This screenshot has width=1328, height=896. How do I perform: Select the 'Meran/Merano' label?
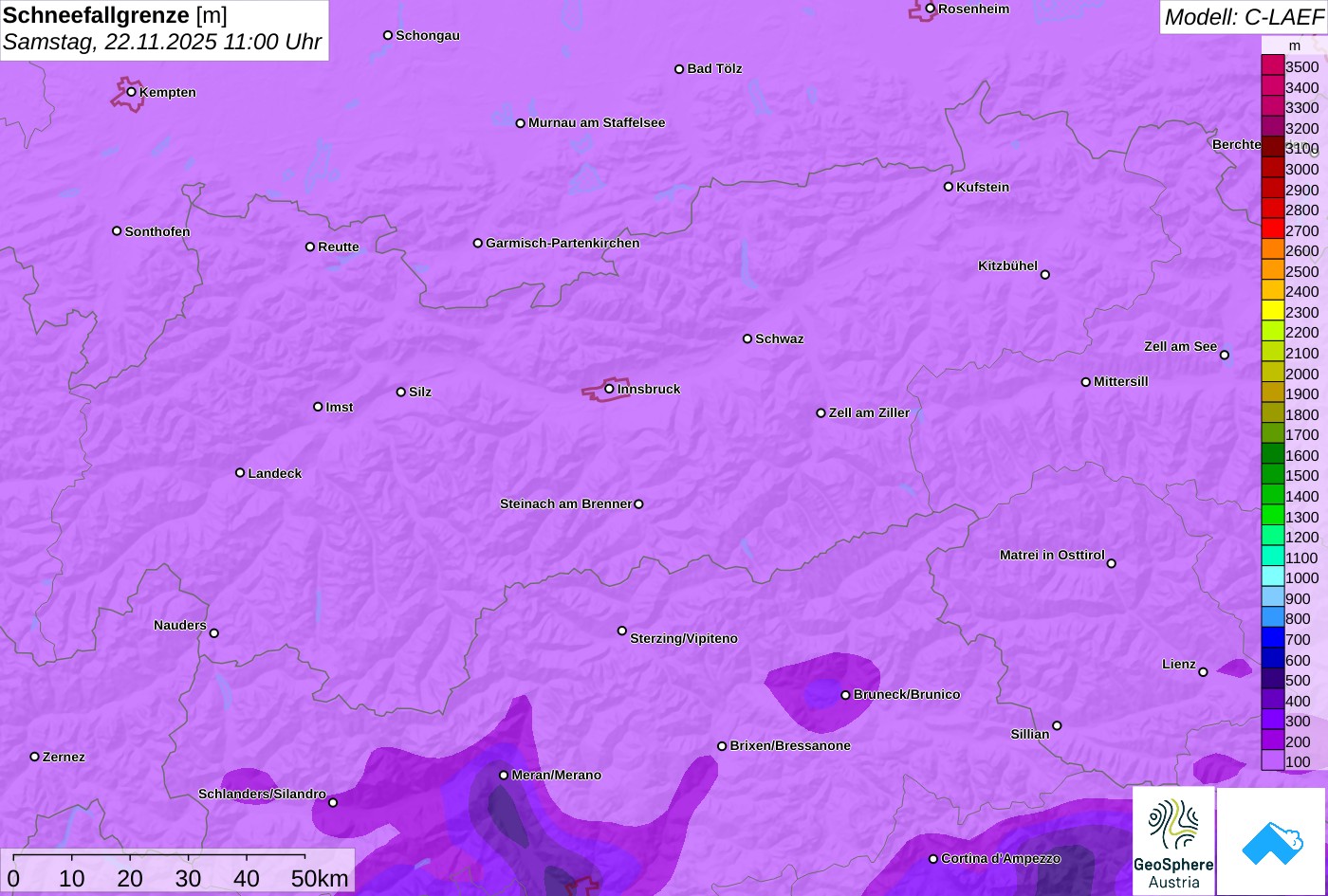pos(557,775)
